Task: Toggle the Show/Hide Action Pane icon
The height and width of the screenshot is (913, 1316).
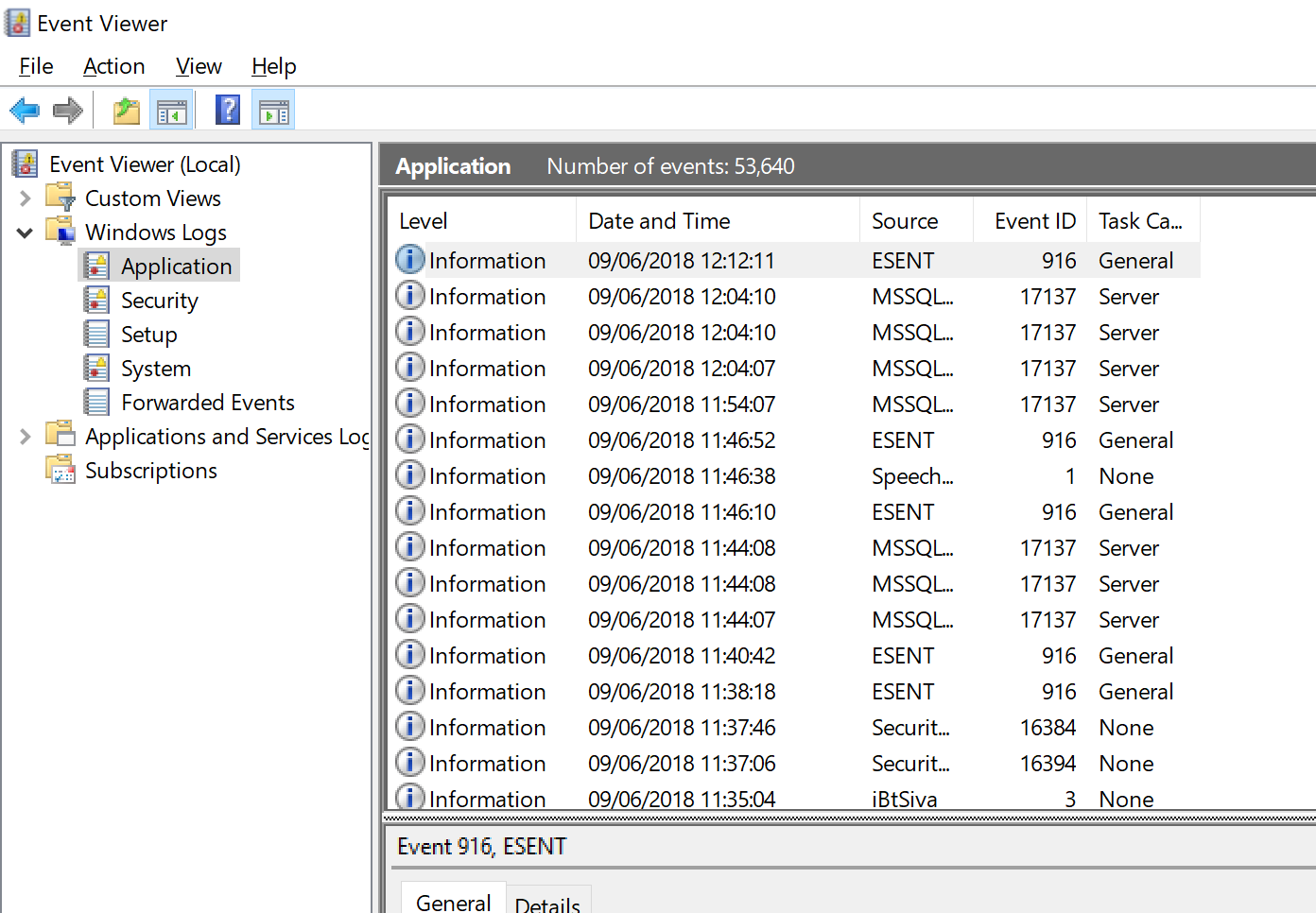Action: pos(274,111)
